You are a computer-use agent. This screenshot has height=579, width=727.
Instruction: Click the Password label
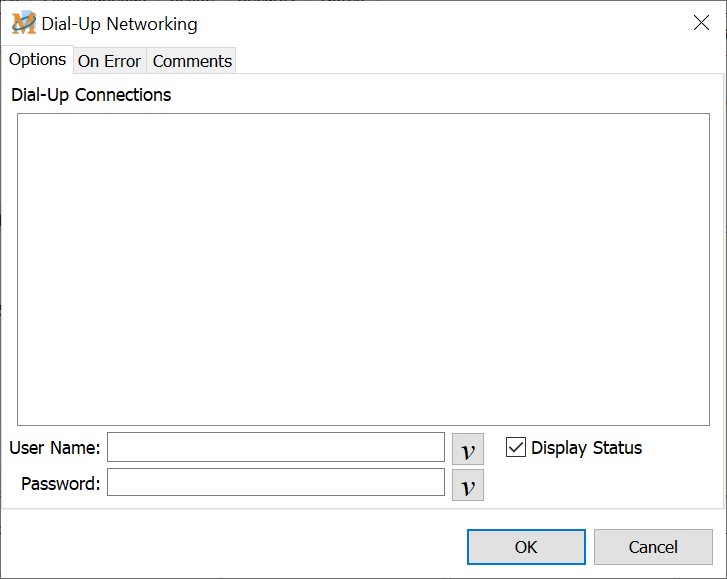tap(61, 484)
